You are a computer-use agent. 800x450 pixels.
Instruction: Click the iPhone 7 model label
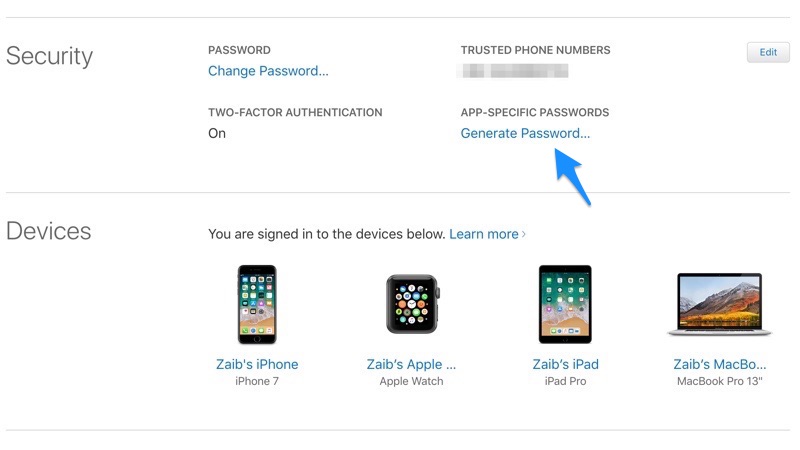pos(257,381)
